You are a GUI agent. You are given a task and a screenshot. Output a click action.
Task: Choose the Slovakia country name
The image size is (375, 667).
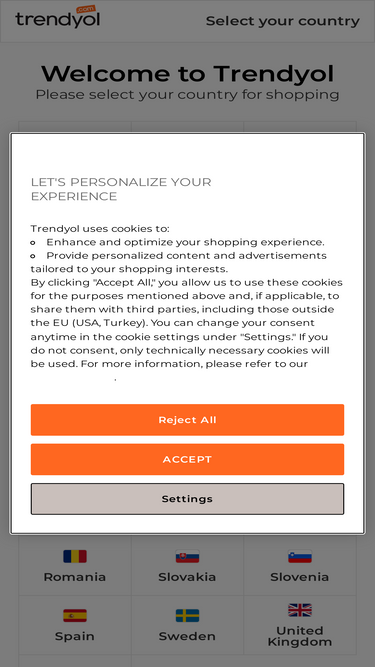187,577
